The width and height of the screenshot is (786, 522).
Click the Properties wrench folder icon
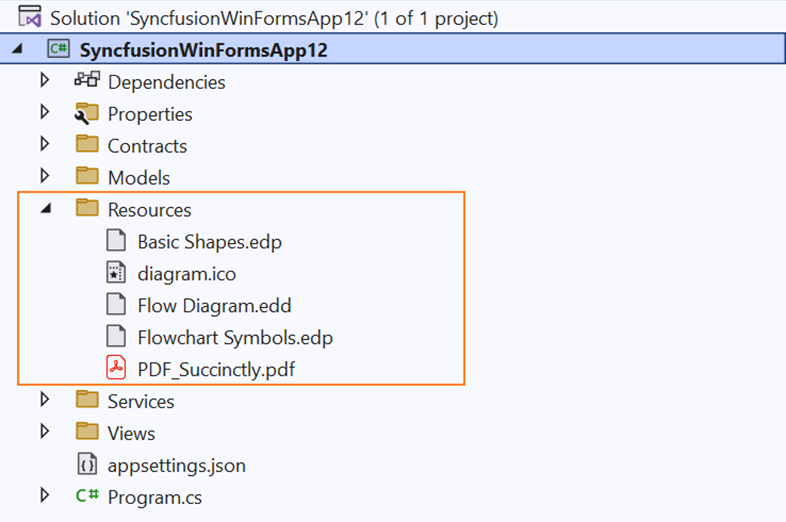point(87,113)
